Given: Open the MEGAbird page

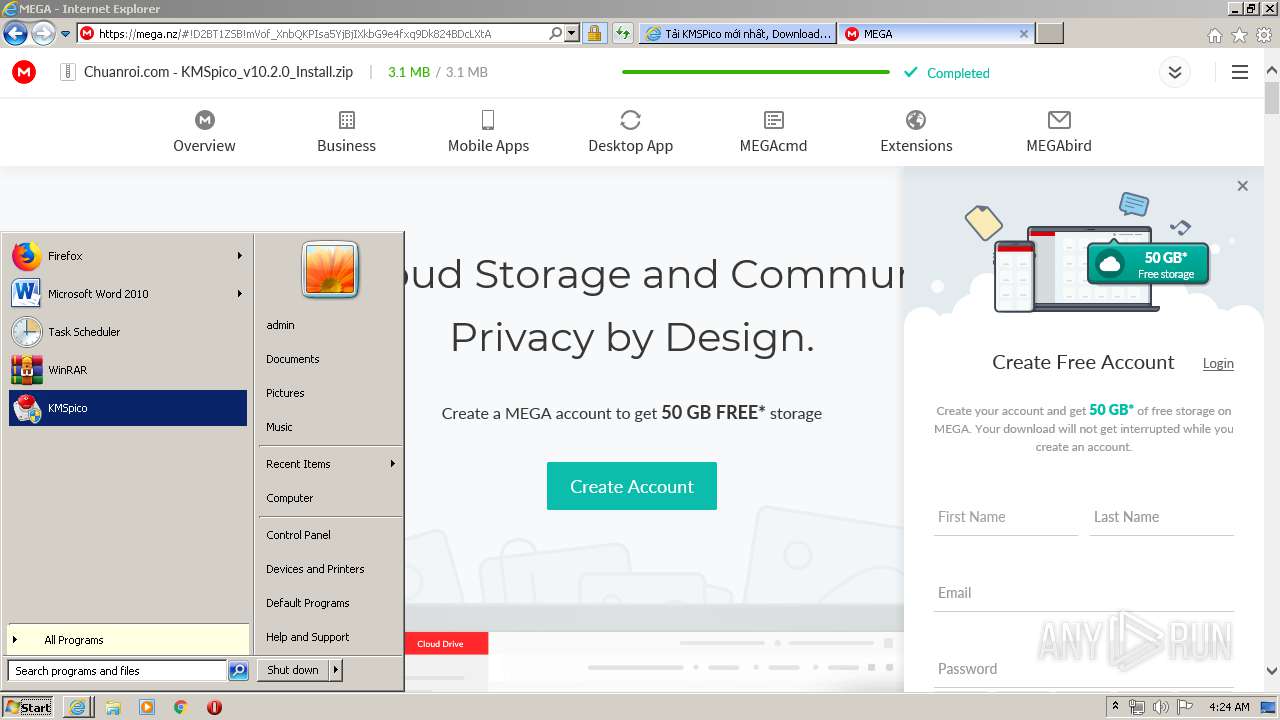Looking at the screenshot, I should 1059,132.
